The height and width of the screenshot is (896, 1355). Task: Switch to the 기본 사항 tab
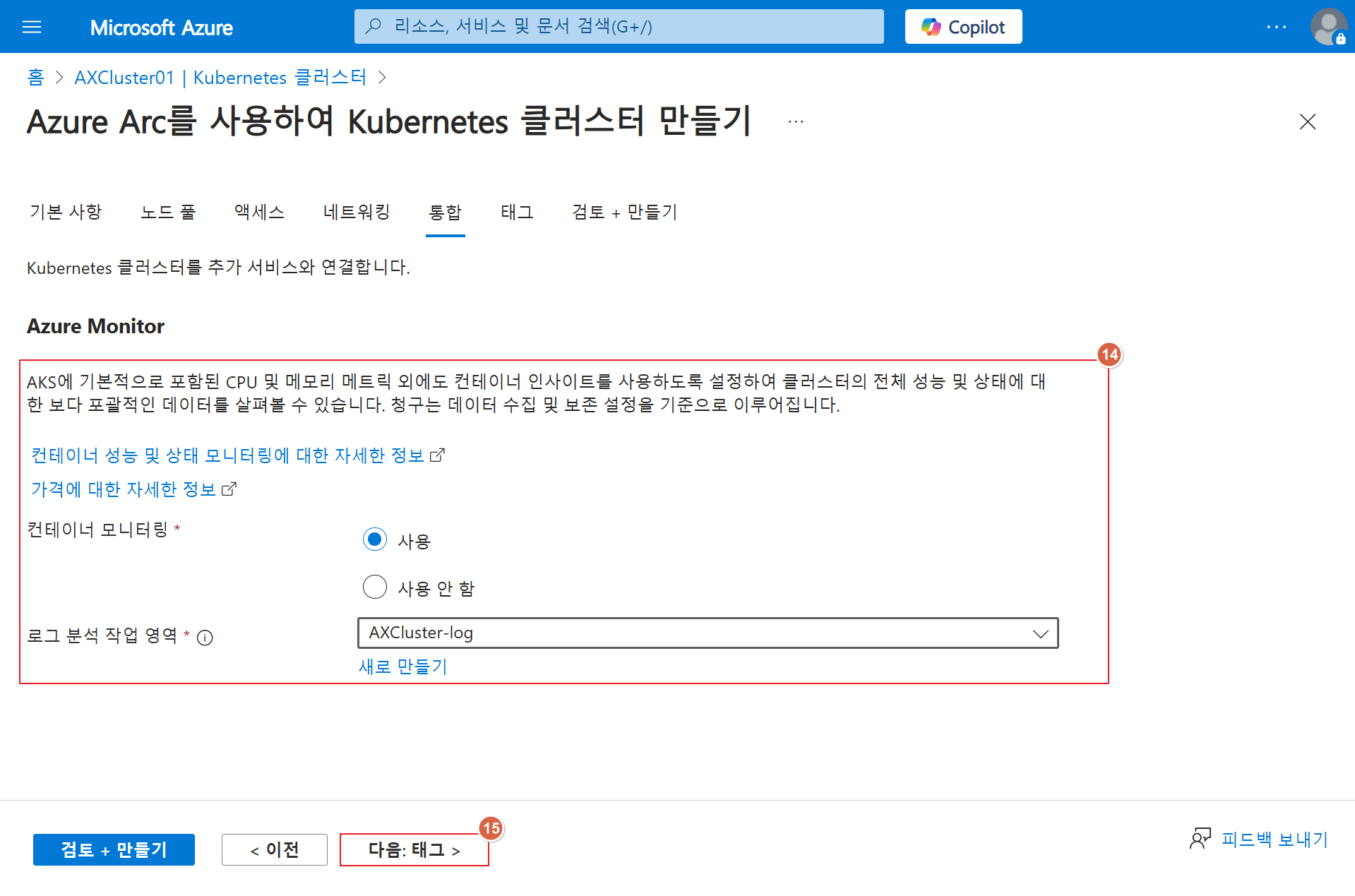[66, 212]
